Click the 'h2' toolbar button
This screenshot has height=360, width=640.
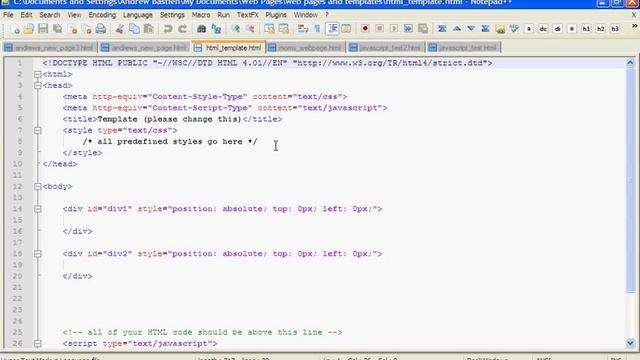tap(600, 29)
